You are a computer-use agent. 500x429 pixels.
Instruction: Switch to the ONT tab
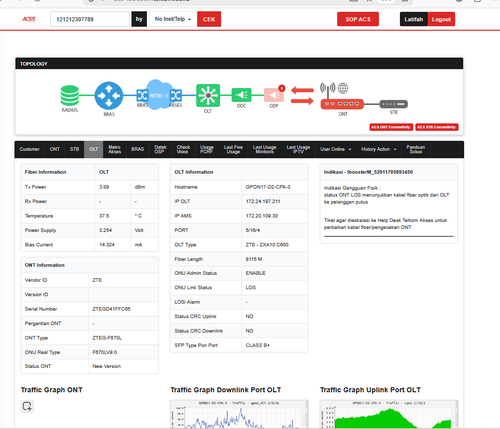(x=55, y=149)
